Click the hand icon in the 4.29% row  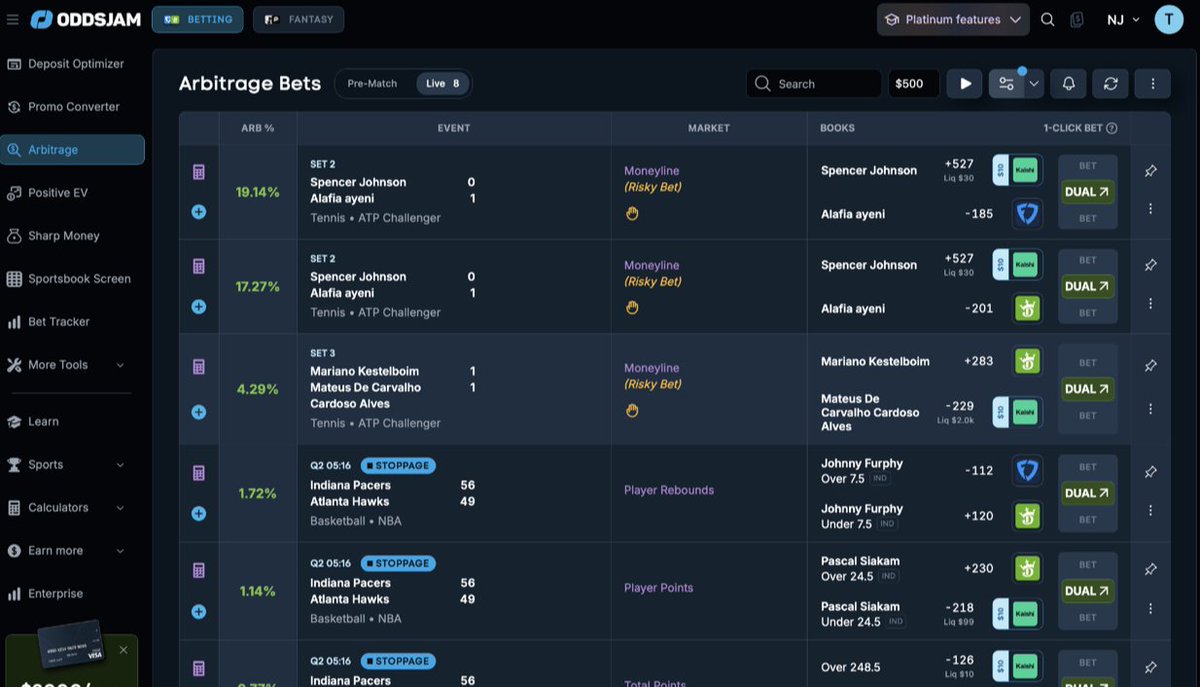point(632,410)
